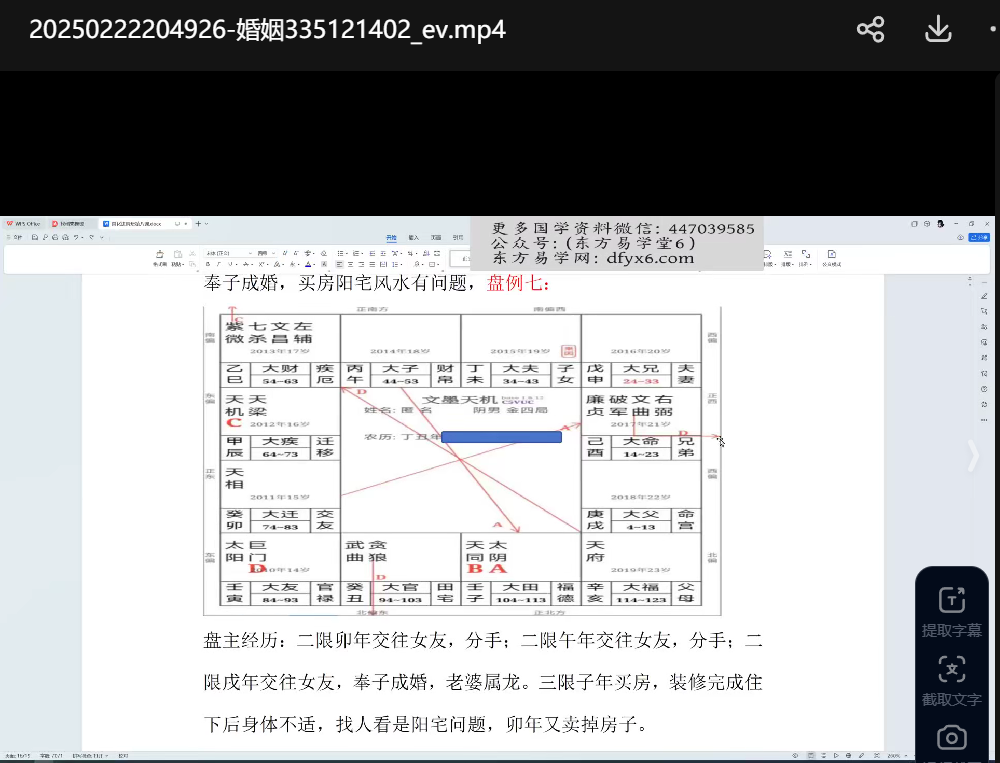
Task: Switch to the WPS Office home tab
Action: coord(25,223)
